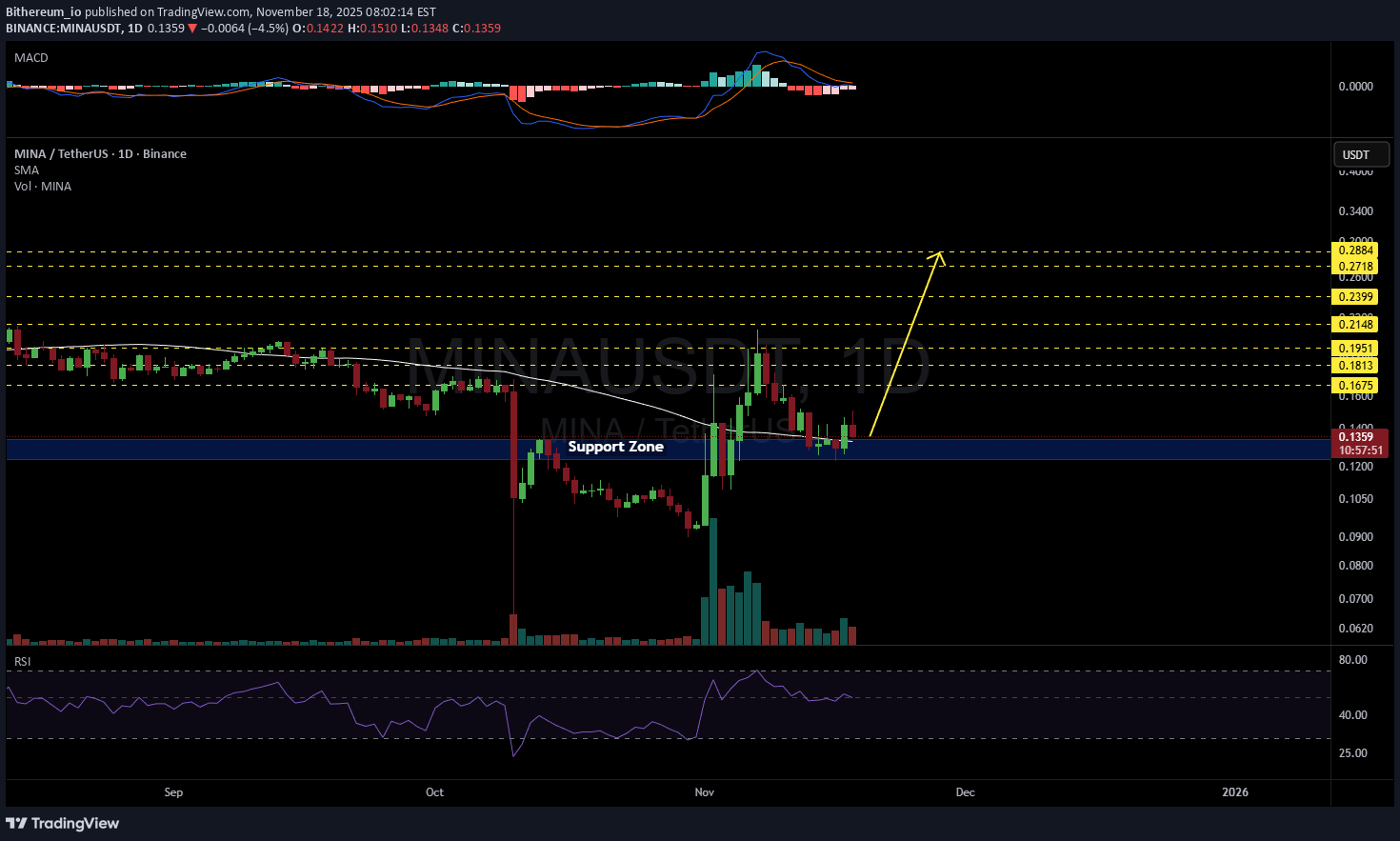Viewport: 1400px width, 841px height.
Task: Click the 0.2884 yellow price label
Action: point(1355,251)
